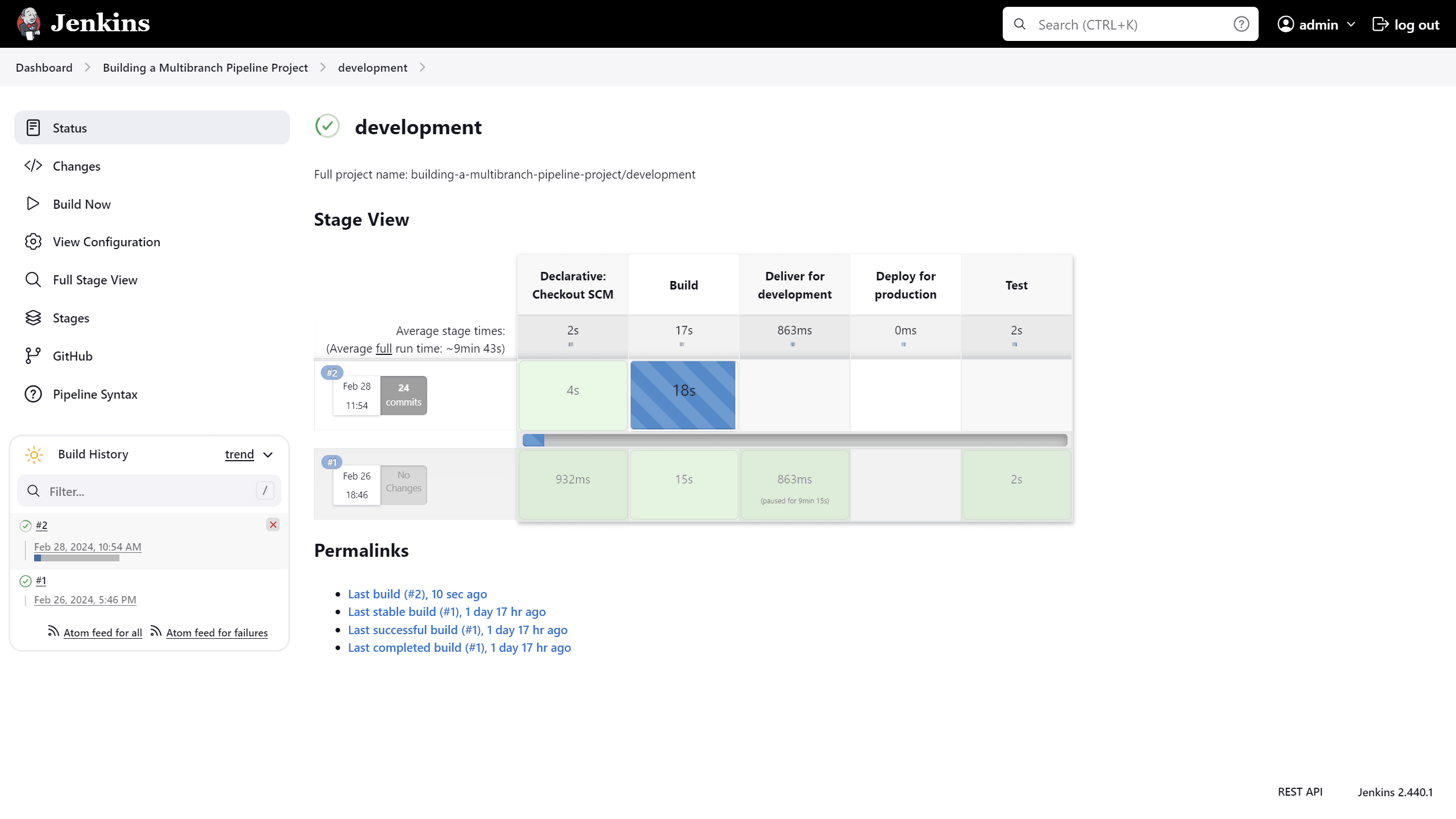Expand the development breadcrumb chevron
This screenshot has width=1456, height=819.
[x=422, y=67]
